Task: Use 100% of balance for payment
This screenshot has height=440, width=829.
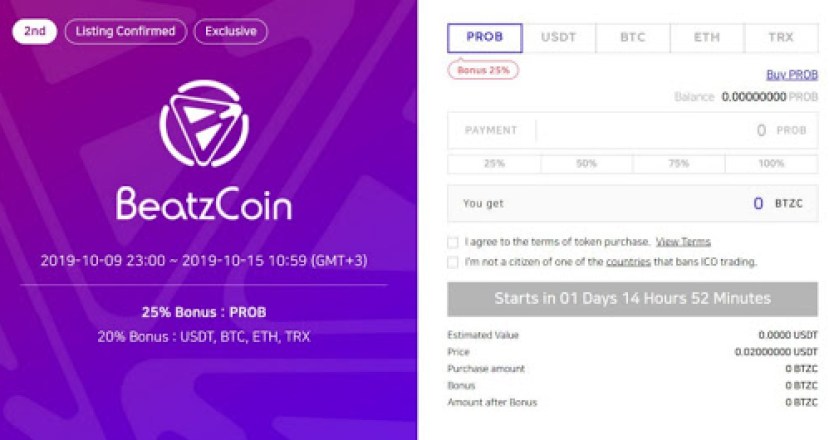Action: 772,163
